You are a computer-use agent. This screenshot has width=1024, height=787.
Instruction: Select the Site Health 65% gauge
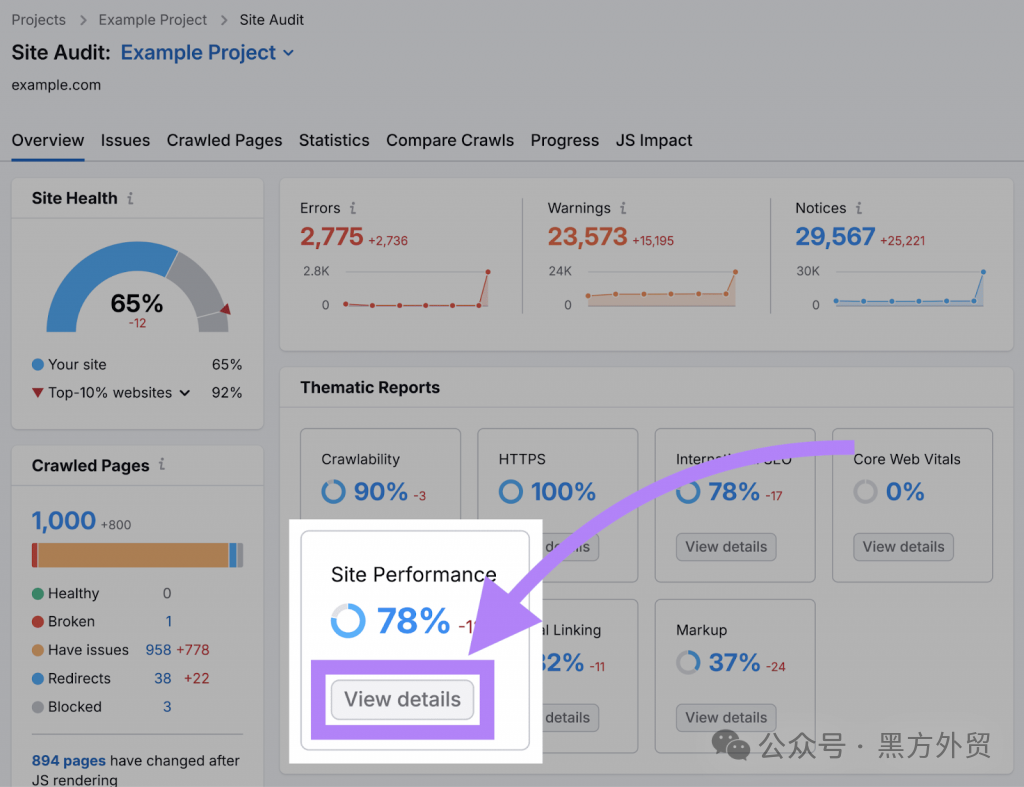138,287
